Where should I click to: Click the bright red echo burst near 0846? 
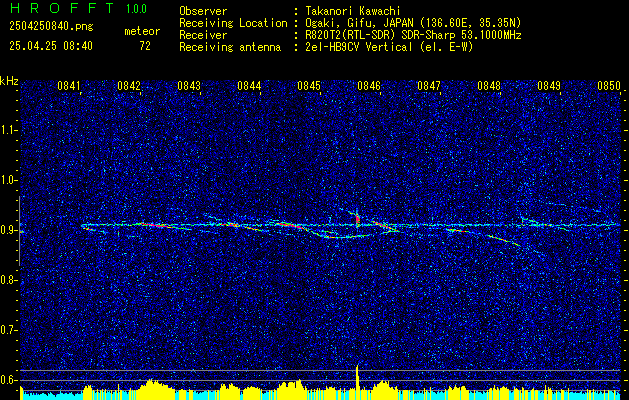pyautogui.click(x=357, y=219)
